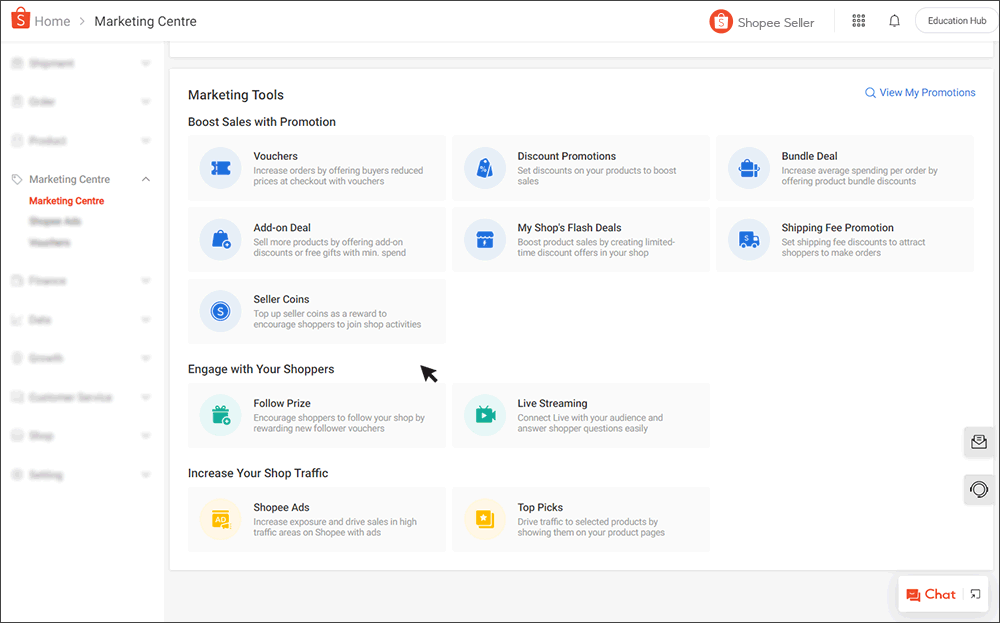Click the apps grid icon in the header
The width and height of the screenshot is (1000, 623).
click(858, 20)
